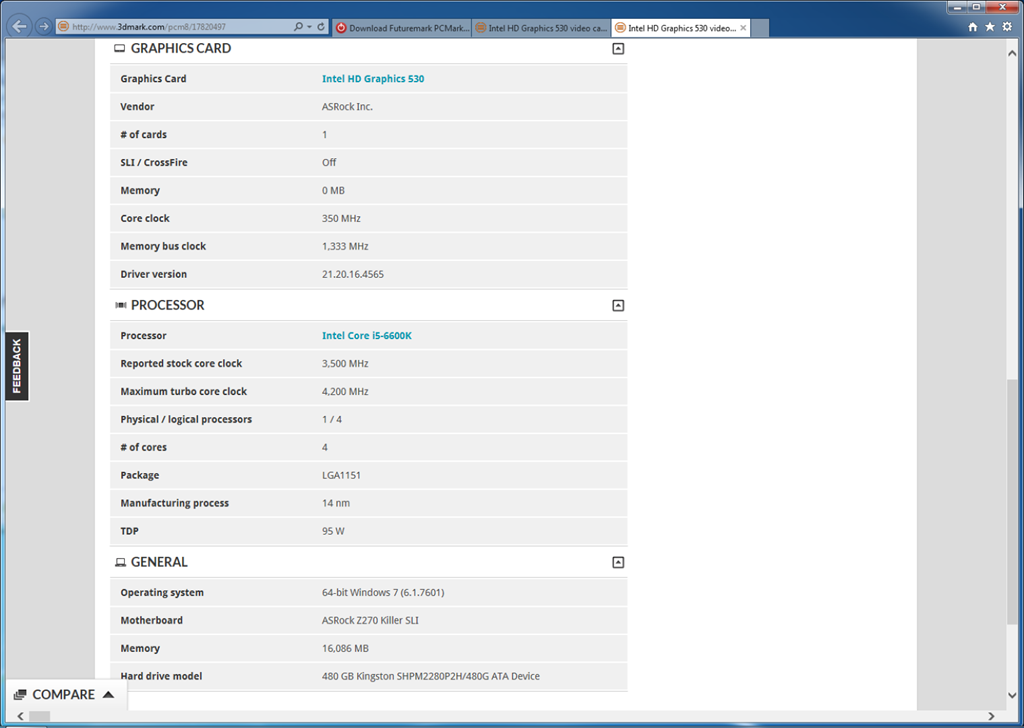1024x728 pixels.
Task: Select maximum turbo clock 4,200 MHz
Action: 345,392
